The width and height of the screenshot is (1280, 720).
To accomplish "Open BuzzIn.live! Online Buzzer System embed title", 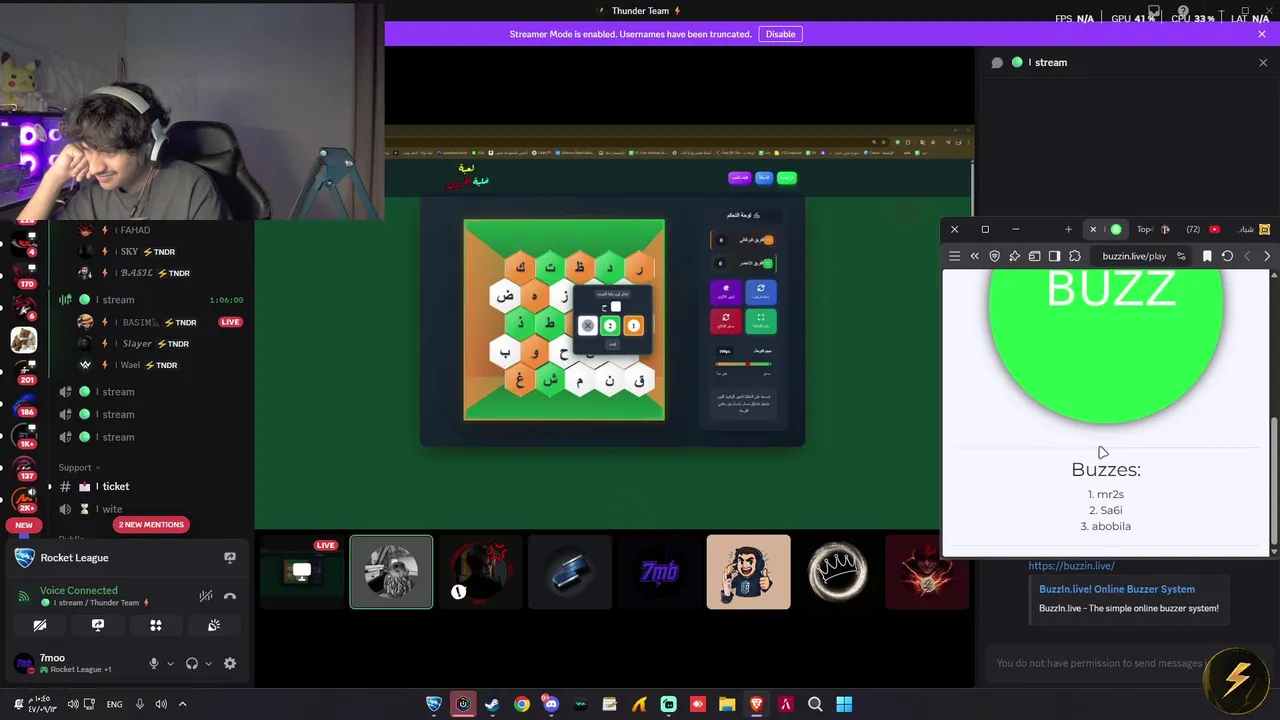I will coord(1117,589).
